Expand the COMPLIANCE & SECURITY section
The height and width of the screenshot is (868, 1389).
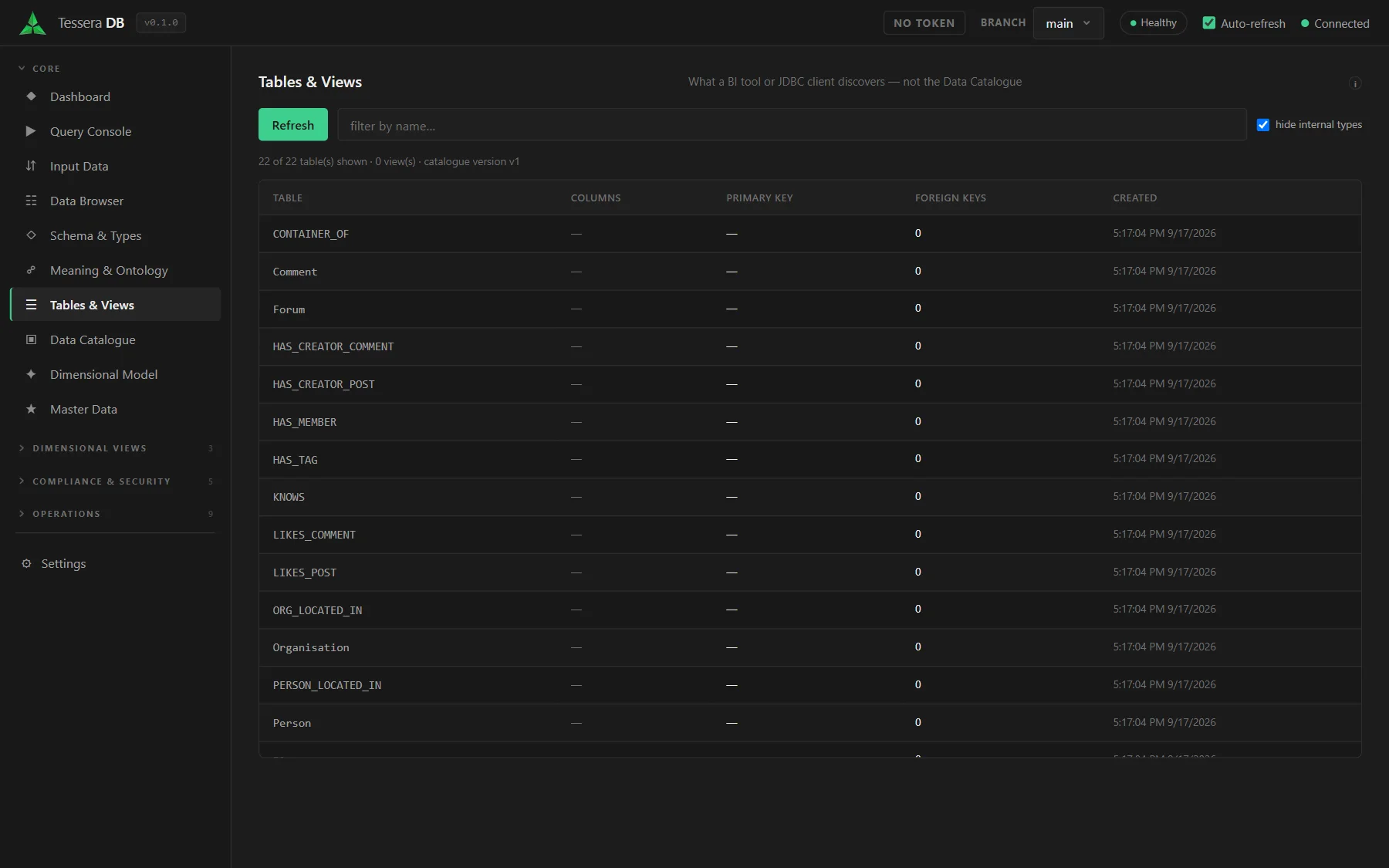pyautogui.click(x=116, y=481)
